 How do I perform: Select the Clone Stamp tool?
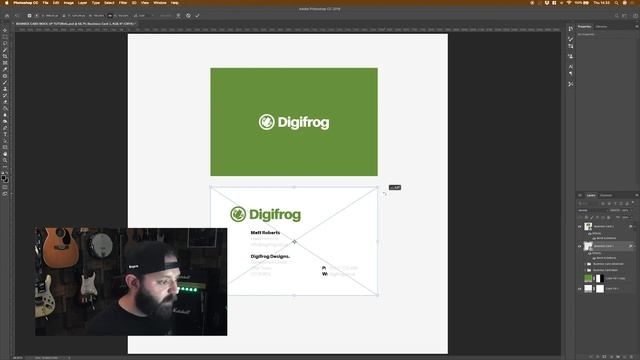tap(5, 89)
